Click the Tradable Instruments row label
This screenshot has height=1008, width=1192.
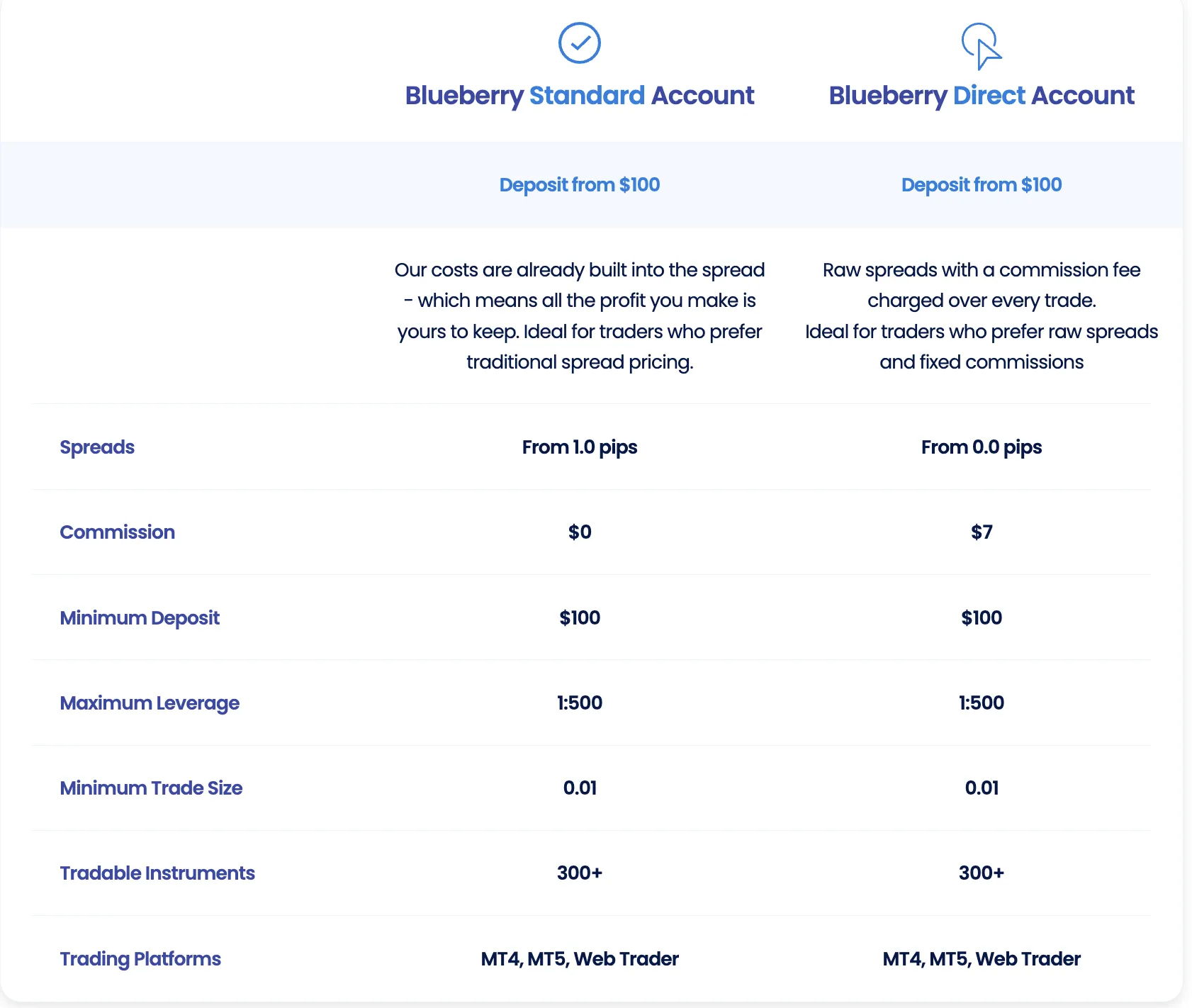click(x=157, y=873)
